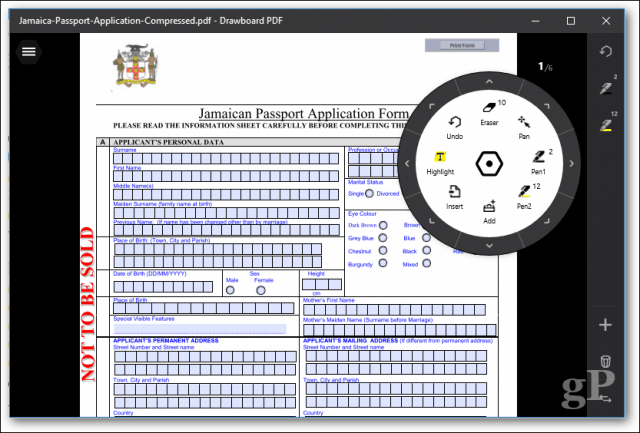Select Burgundy eye colour radio

tap(383, 263)
